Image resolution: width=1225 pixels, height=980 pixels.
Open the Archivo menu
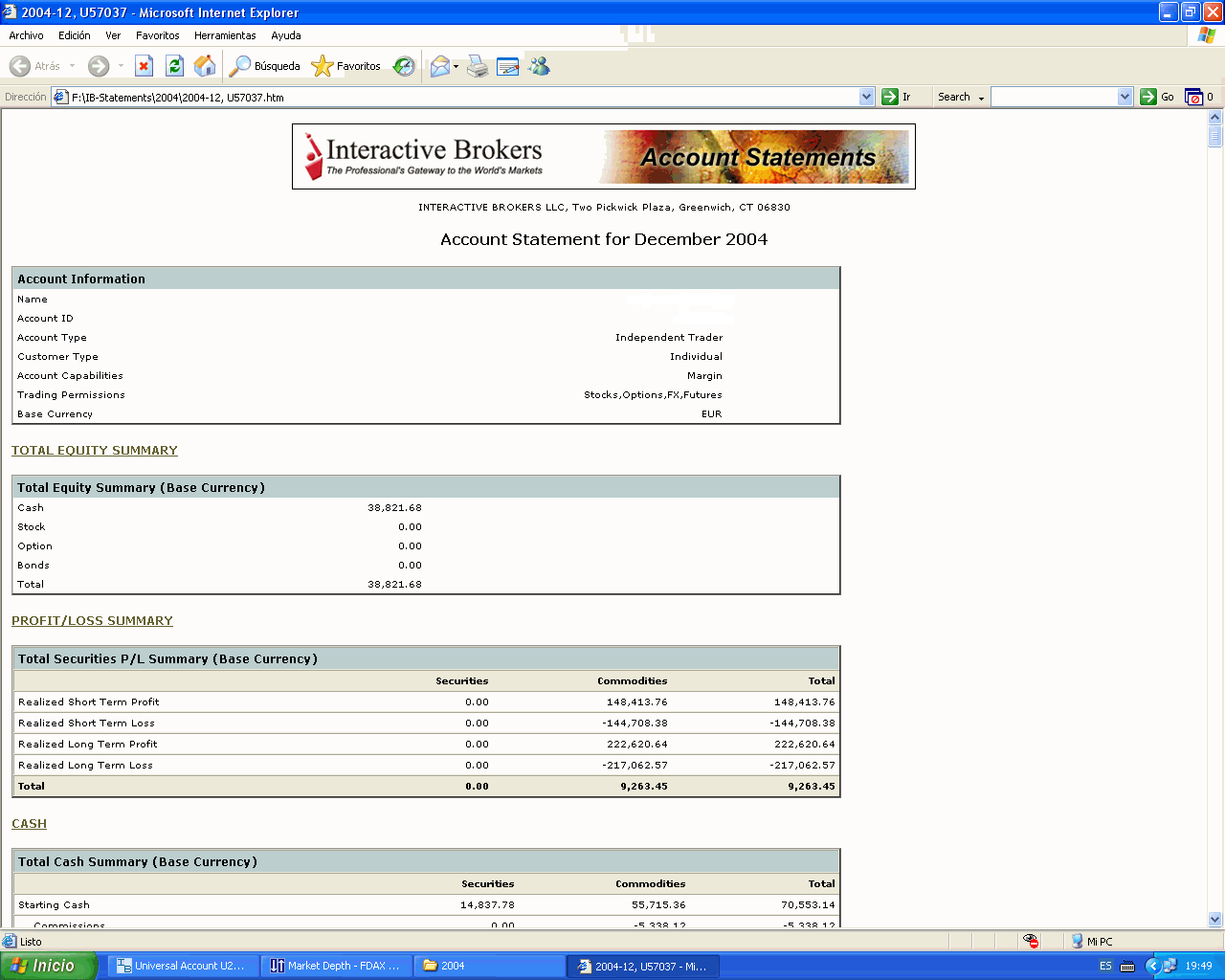pyautogui.click(x=26, y=35)
